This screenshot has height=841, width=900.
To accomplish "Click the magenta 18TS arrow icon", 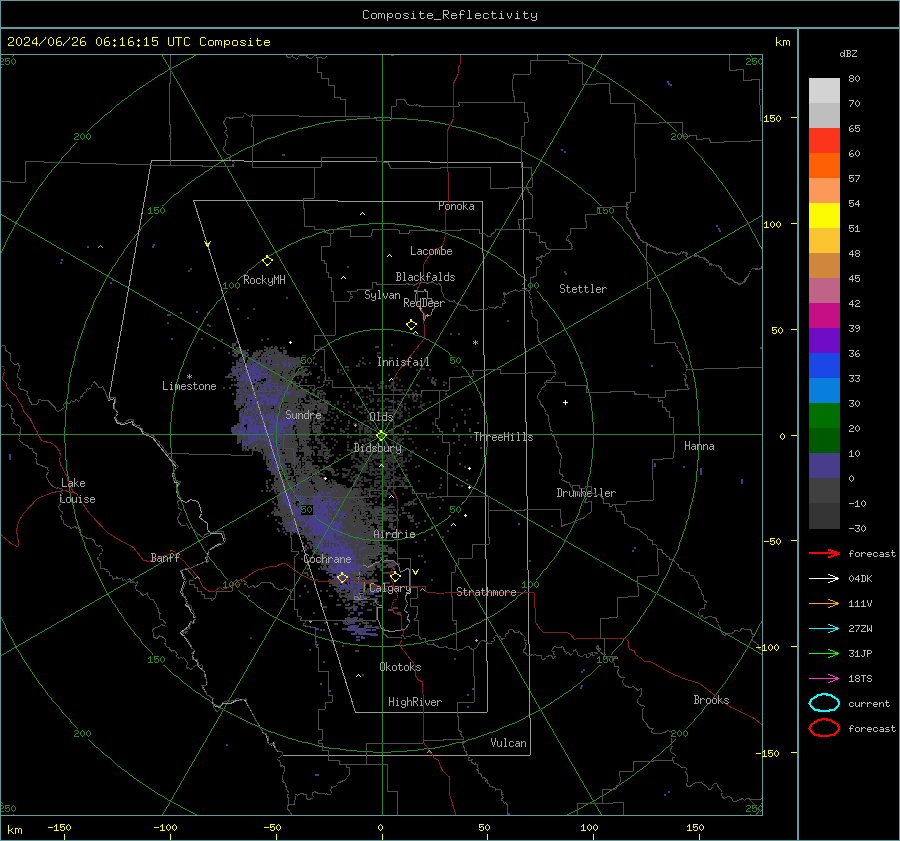I will (824, 679).
